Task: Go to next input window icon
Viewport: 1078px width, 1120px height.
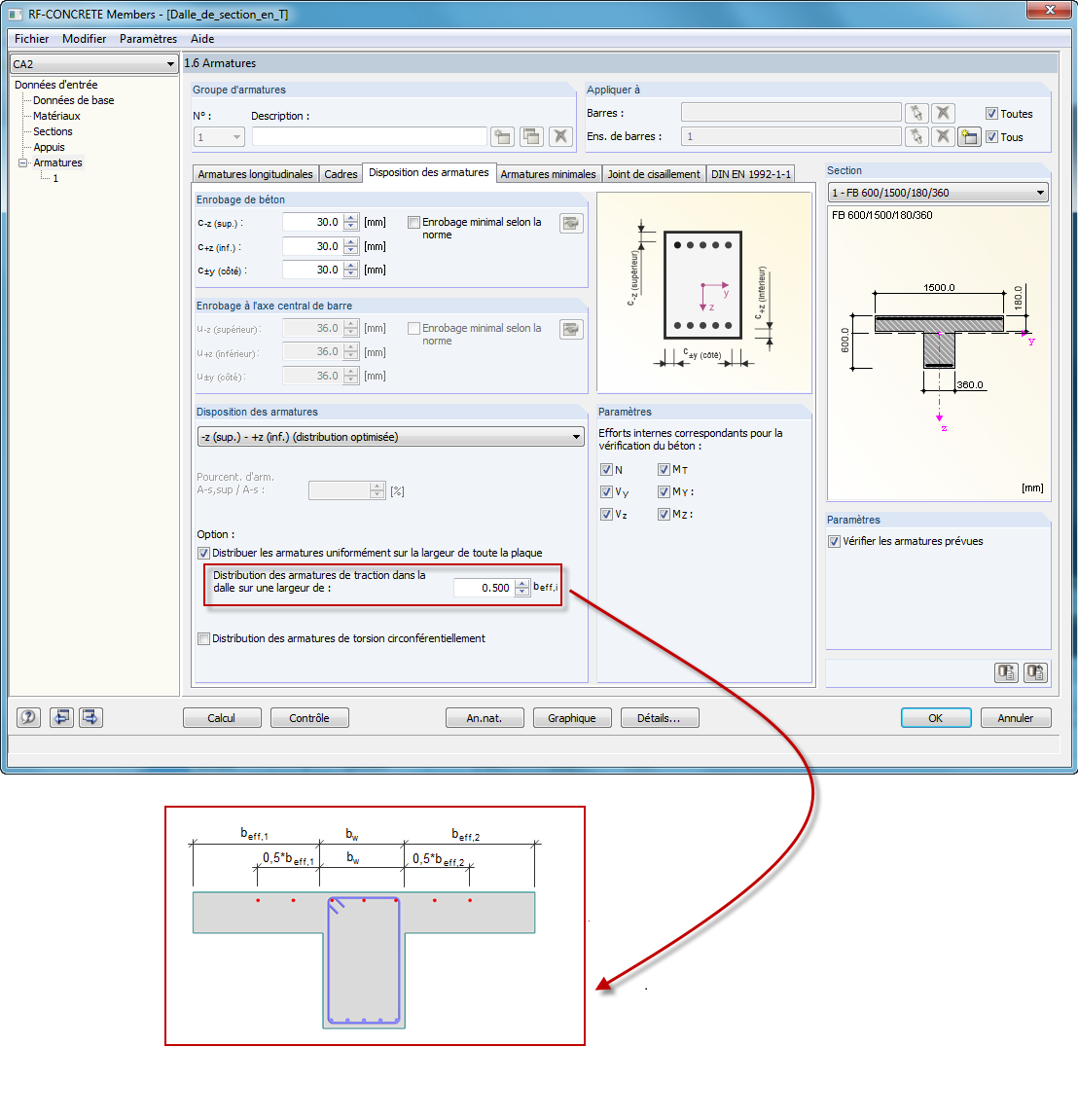Action: point(90,717)
